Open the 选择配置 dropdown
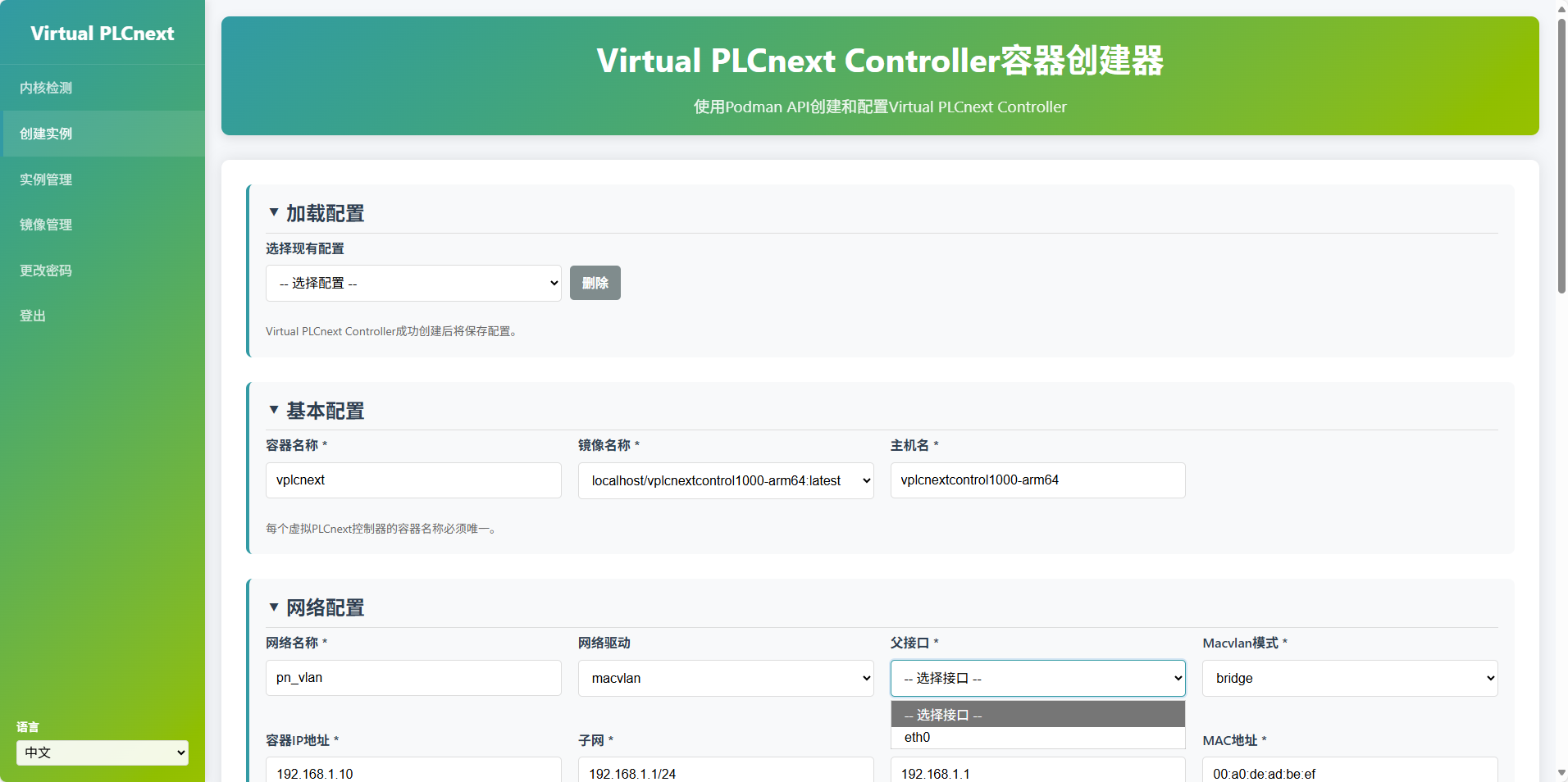The image size is (1568, 782). coord(413,283)
